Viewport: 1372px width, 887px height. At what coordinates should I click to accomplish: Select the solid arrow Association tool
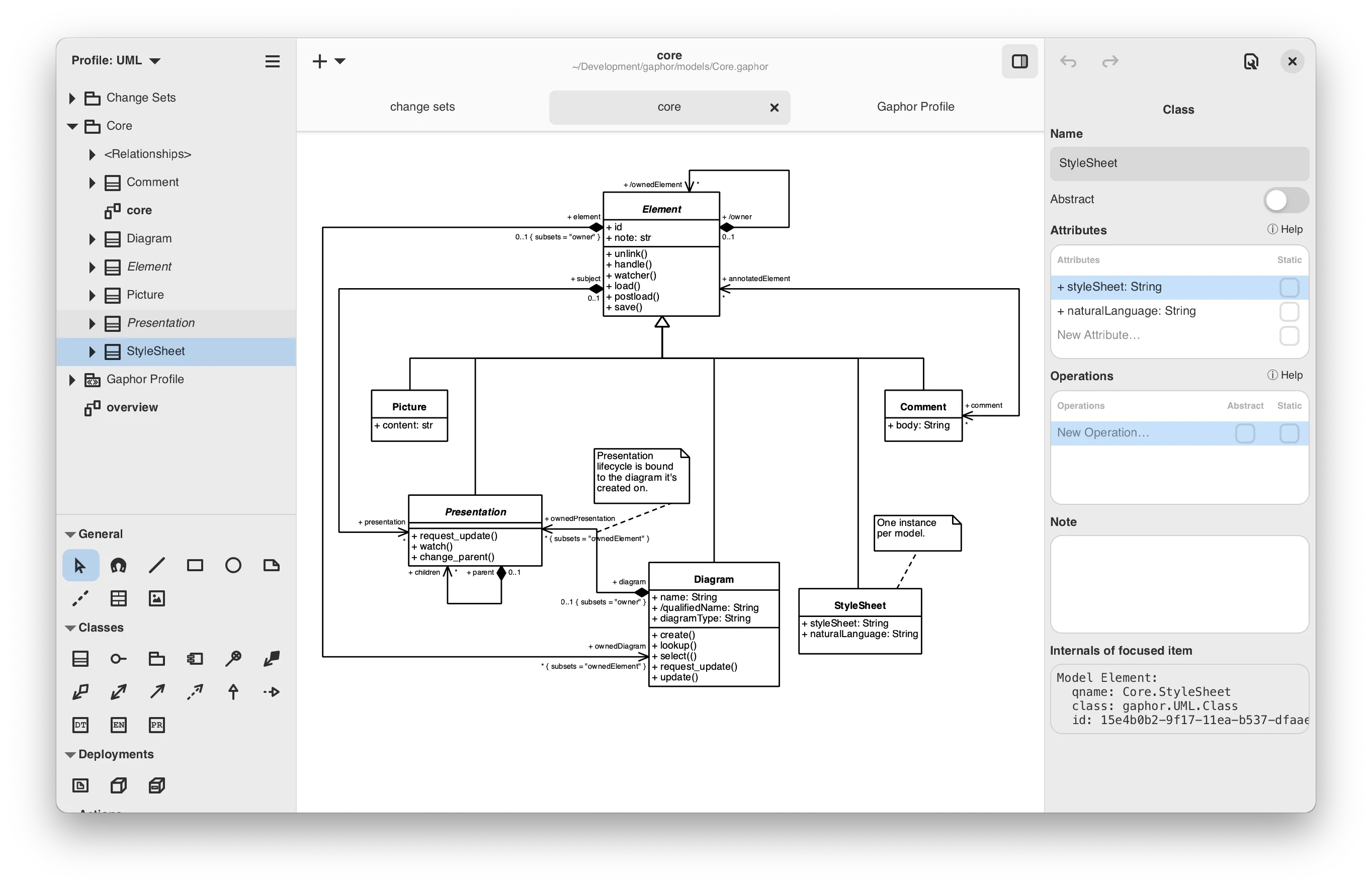[x=157, y=691]
